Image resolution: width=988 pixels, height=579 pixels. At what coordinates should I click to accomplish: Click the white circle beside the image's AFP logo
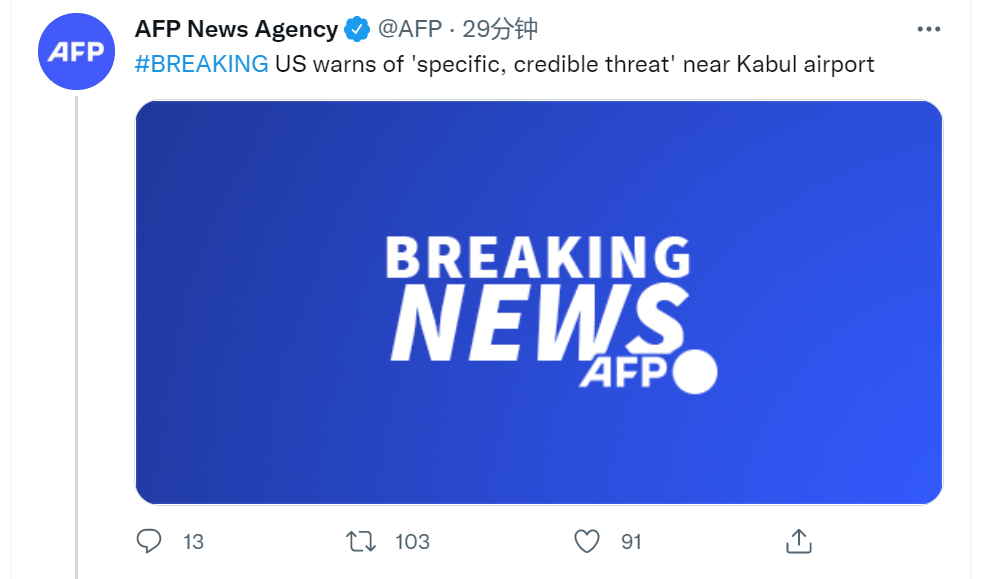pyautogui.click(x=695, y=373)
